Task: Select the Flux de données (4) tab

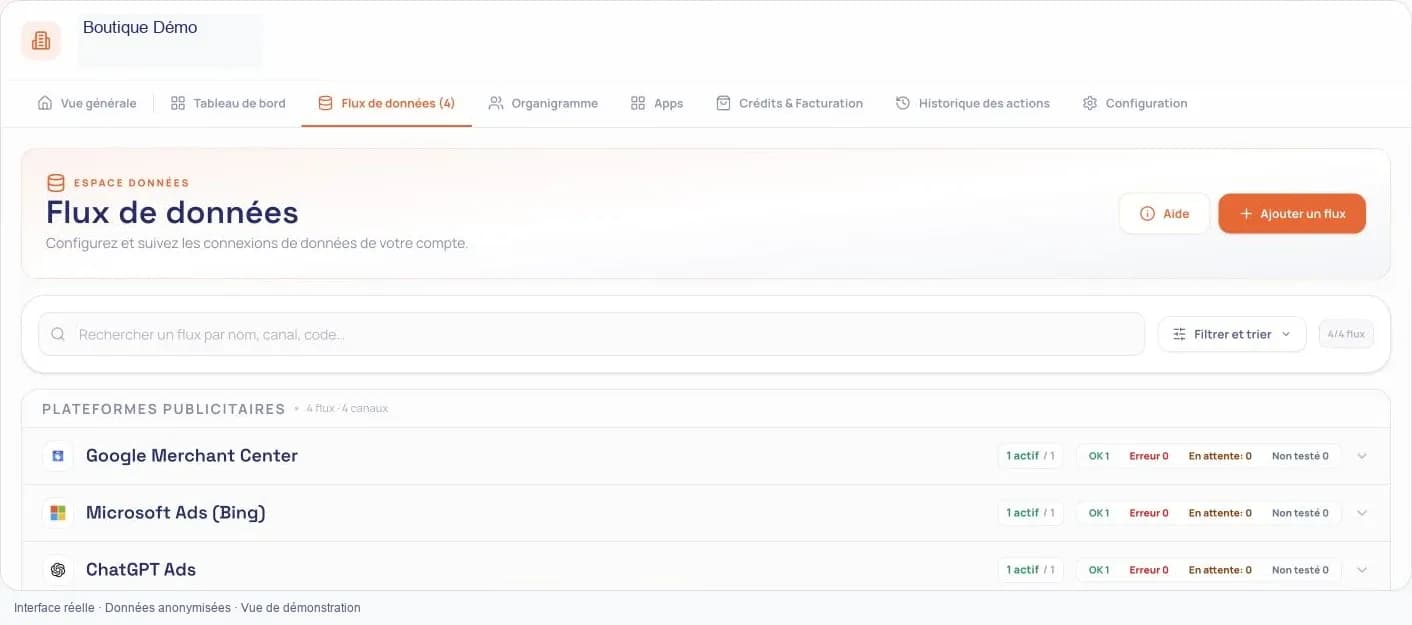Action: pyautogui.click(x=386, y=103)
